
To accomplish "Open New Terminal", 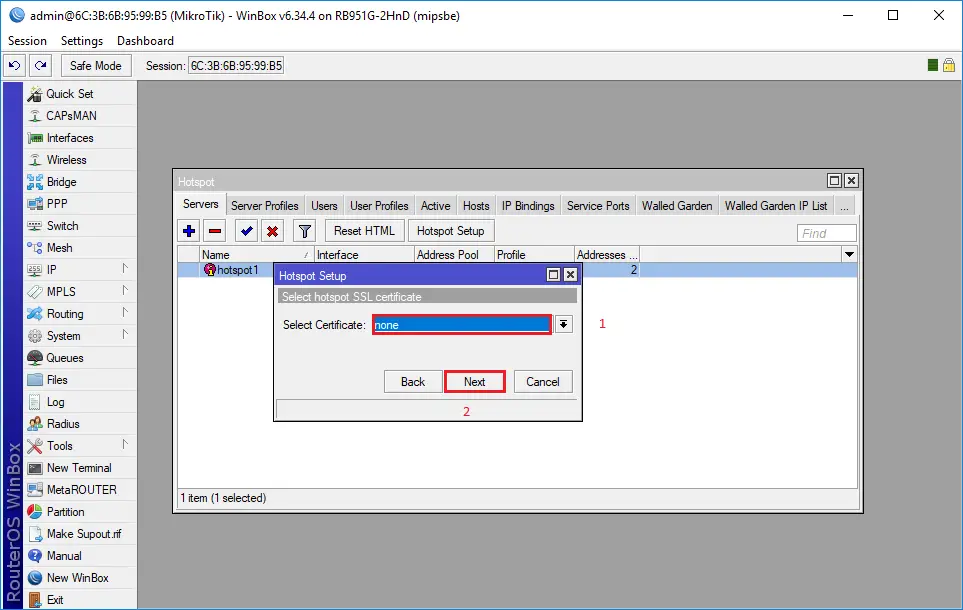I will (x=80, y=468).
